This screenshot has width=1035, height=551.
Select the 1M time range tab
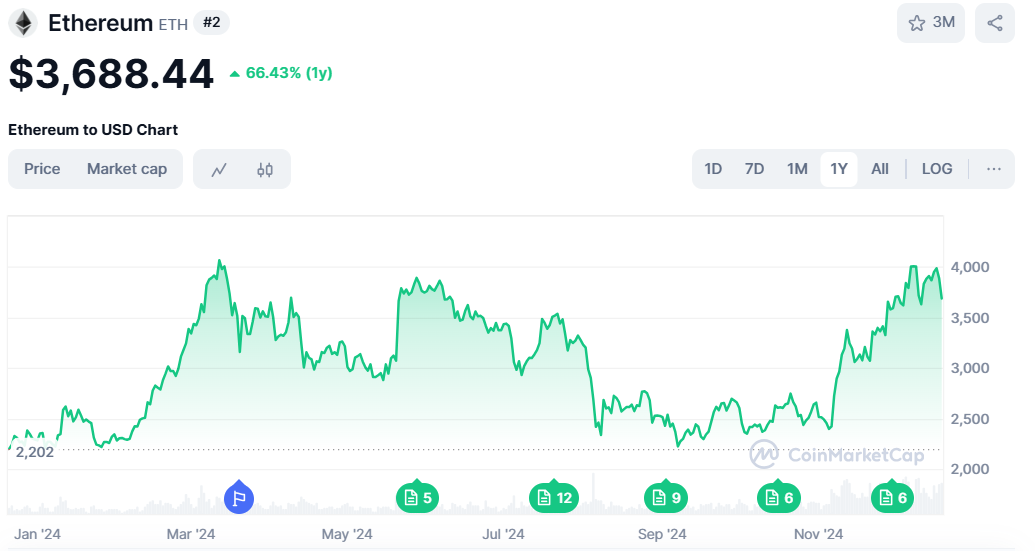(x=797, y=169)
